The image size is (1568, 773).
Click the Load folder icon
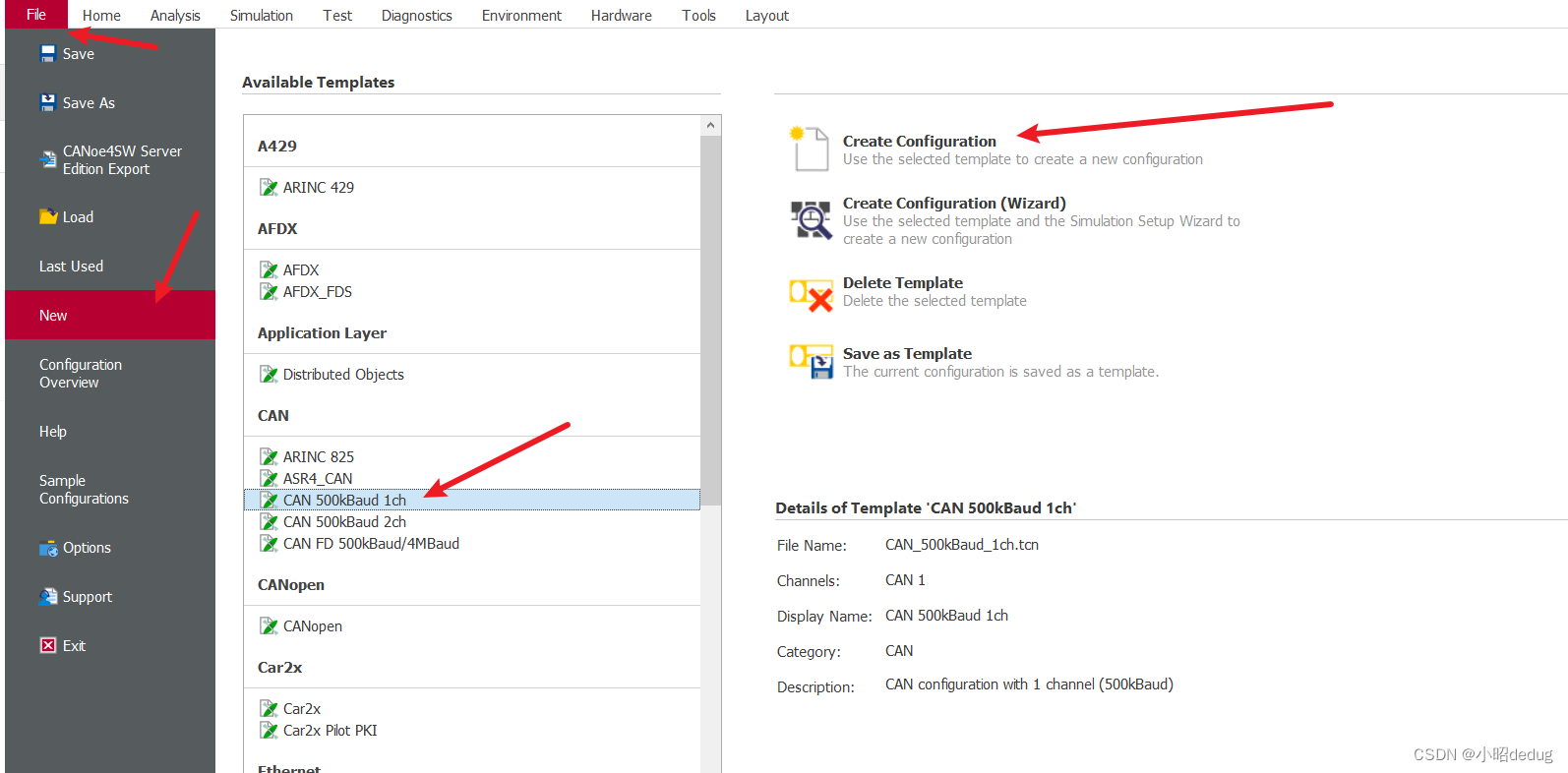click(47, 216)
